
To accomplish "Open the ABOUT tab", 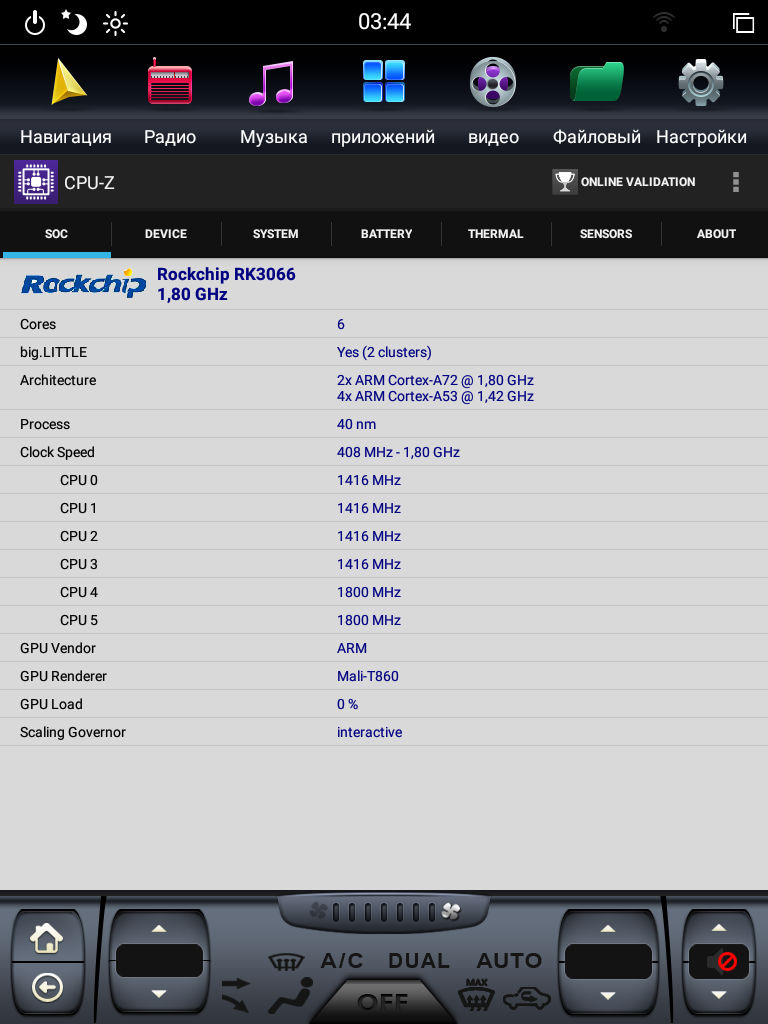I will click(716, 234).
